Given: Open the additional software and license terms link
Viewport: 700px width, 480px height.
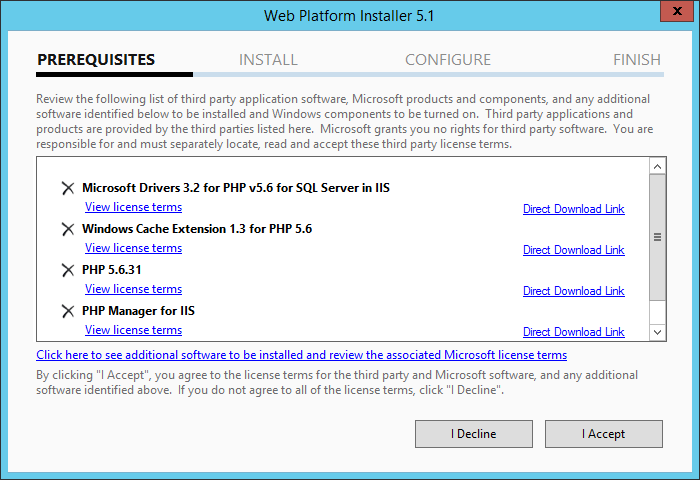Looking at the screenshot, I should click(x=301, y=355).
